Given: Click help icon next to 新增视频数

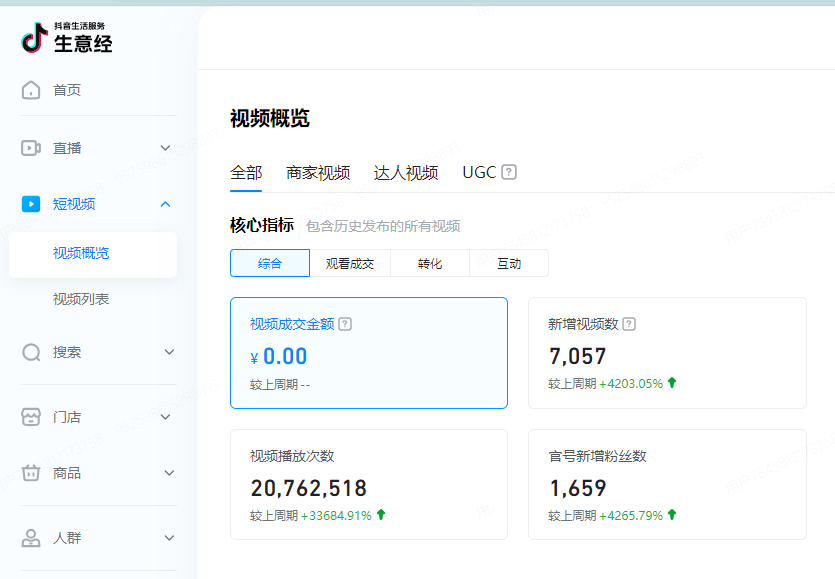Looking at the screenshot, I should coord(629,324).
